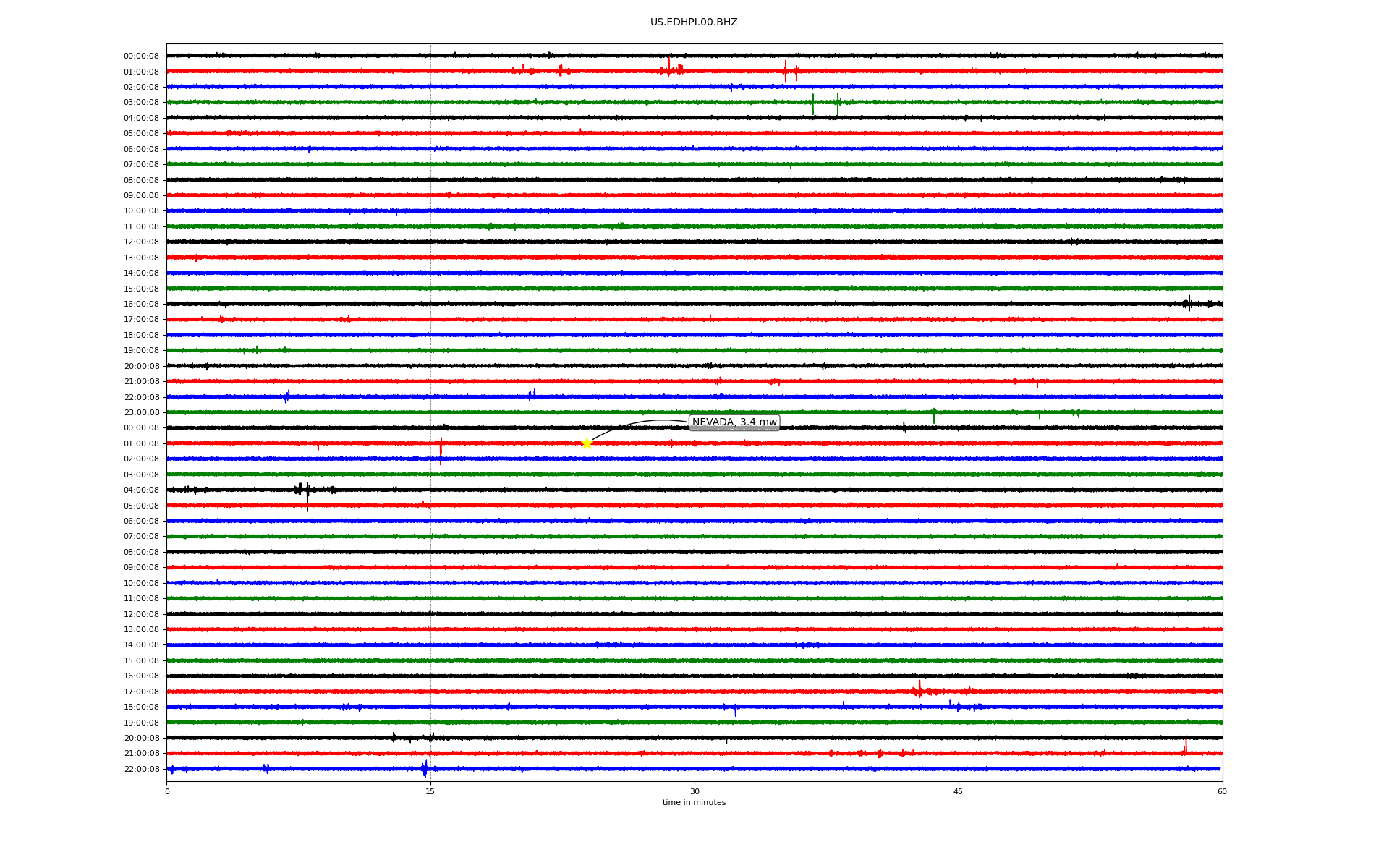
Task: Click the topmost 00:00:08 trace label
Action: coord(142,56)
